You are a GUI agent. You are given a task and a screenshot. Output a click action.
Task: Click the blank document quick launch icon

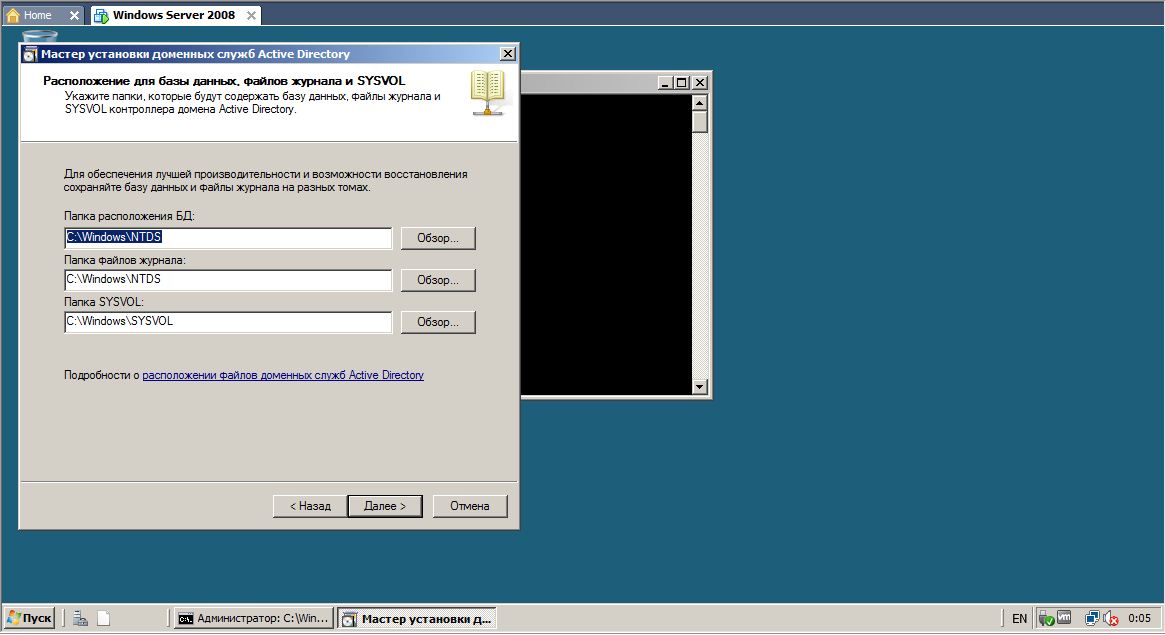click(104, 618)
